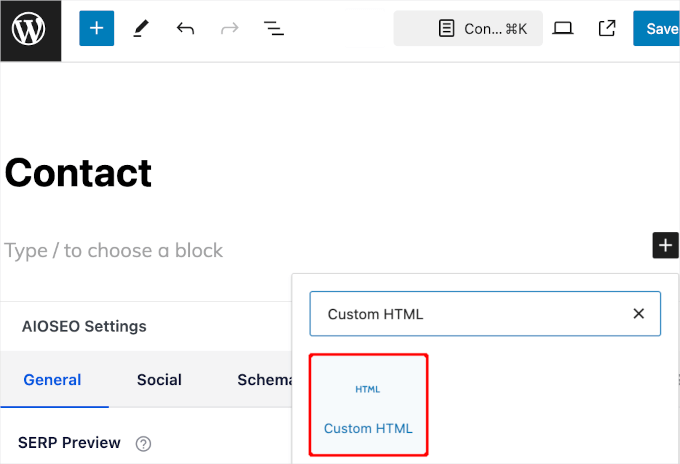Switch to the General tab
Image resolution: width=680 pixels, height=464 pixels.
[52, 380]
